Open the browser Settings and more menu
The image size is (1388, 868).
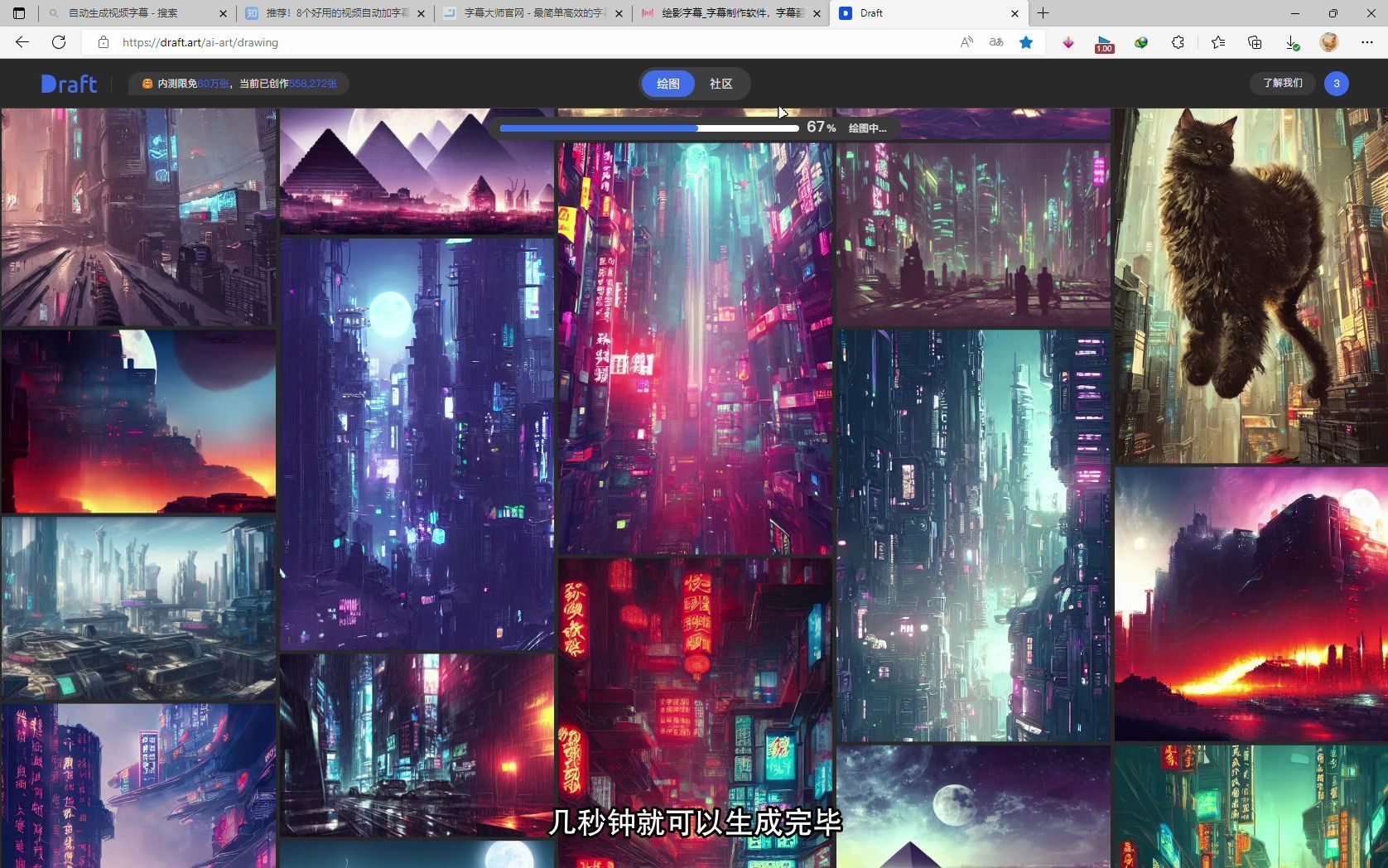[x=1367, y=42]
